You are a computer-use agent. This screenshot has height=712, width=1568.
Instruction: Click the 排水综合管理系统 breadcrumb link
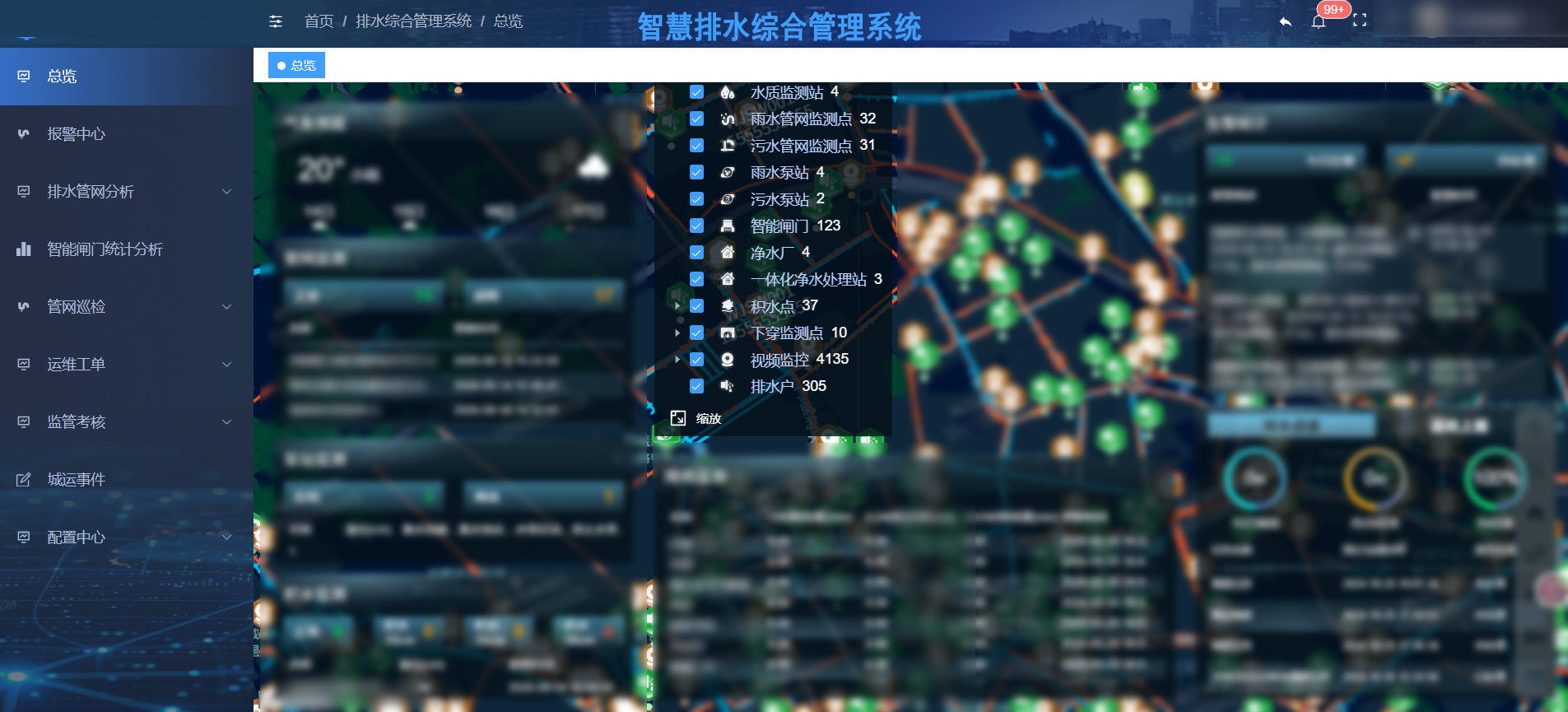413,21
